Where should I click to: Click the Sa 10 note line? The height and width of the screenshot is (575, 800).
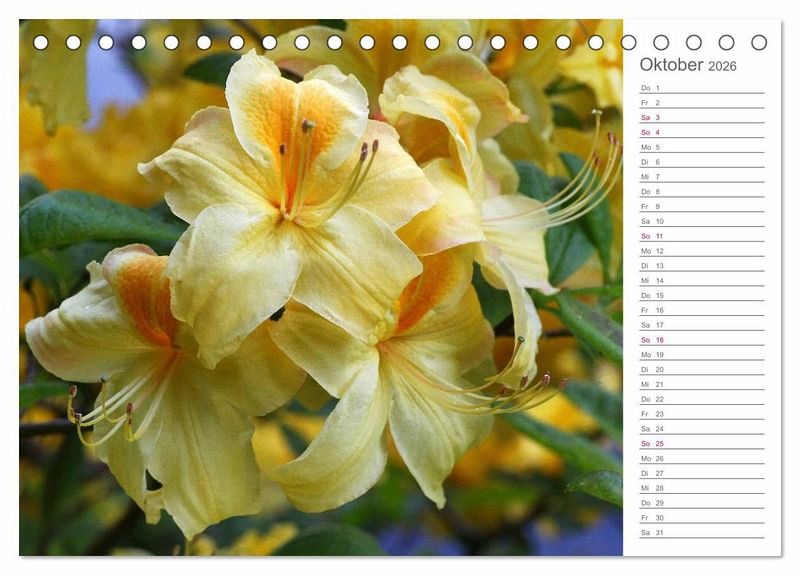701,221
